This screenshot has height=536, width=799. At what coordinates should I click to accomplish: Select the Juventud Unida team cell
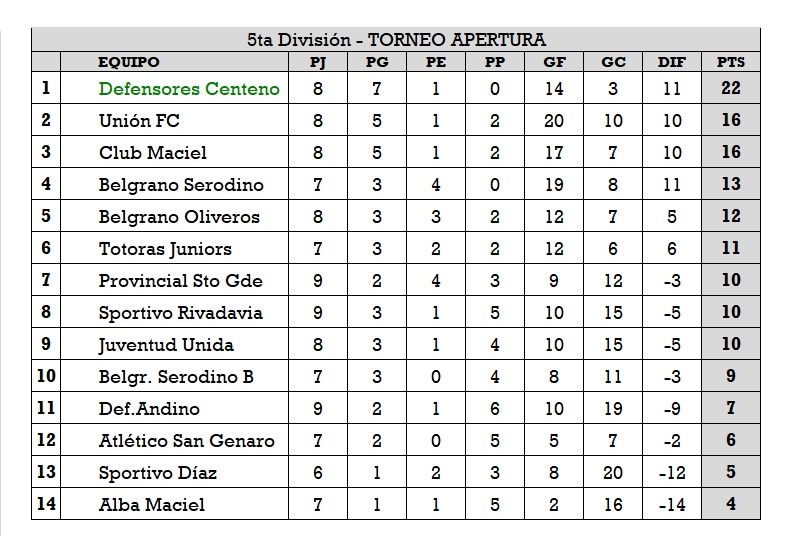166,344
